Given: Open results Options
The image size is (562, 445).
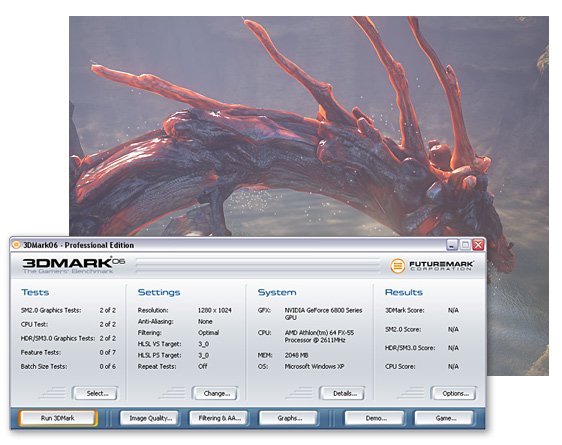Looking at the screenshot, I should coord(455,393).
